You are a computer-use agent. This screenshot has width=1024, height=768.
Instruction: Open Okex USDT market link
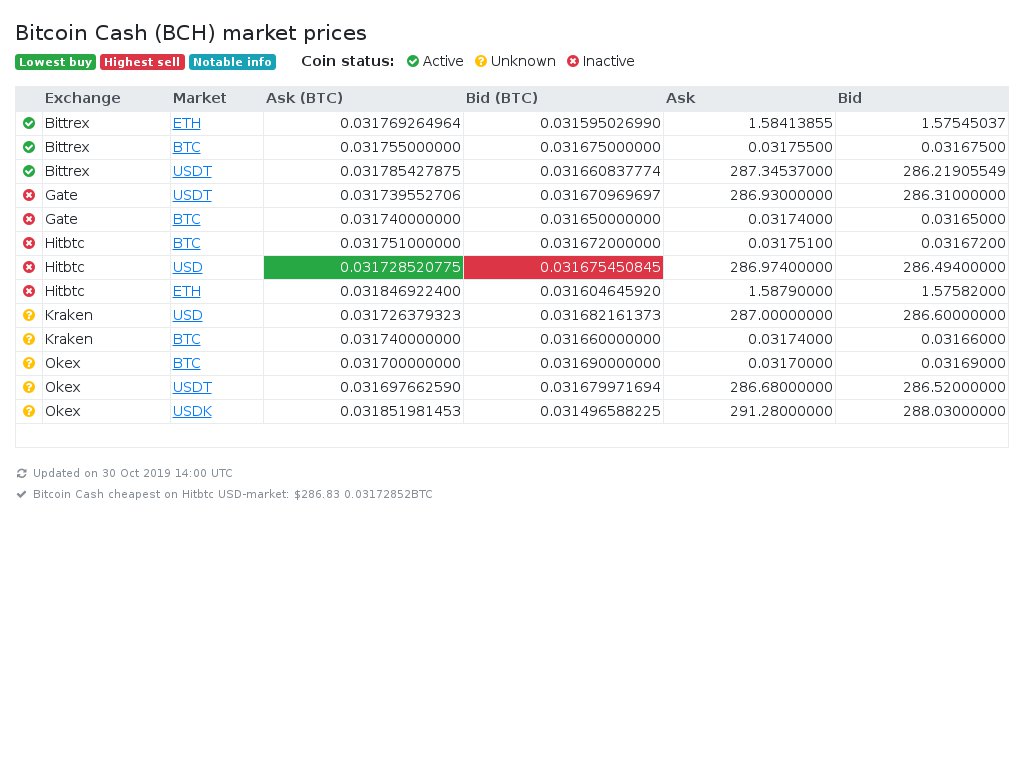tap(192, 387)
